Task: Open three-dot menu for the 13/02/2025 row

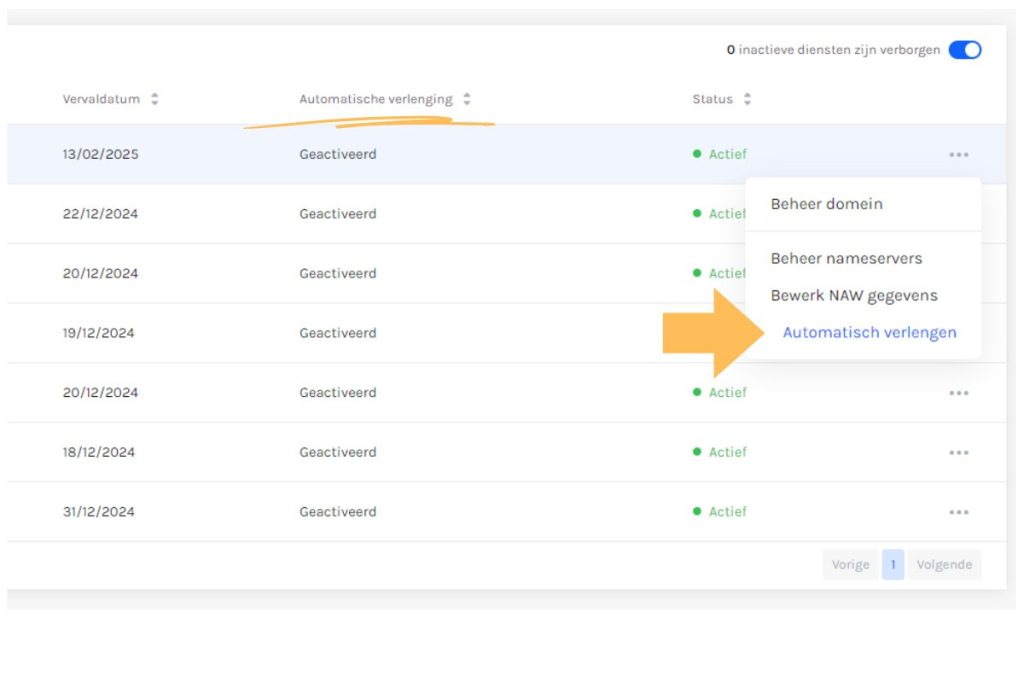Action: pos(958,155)
